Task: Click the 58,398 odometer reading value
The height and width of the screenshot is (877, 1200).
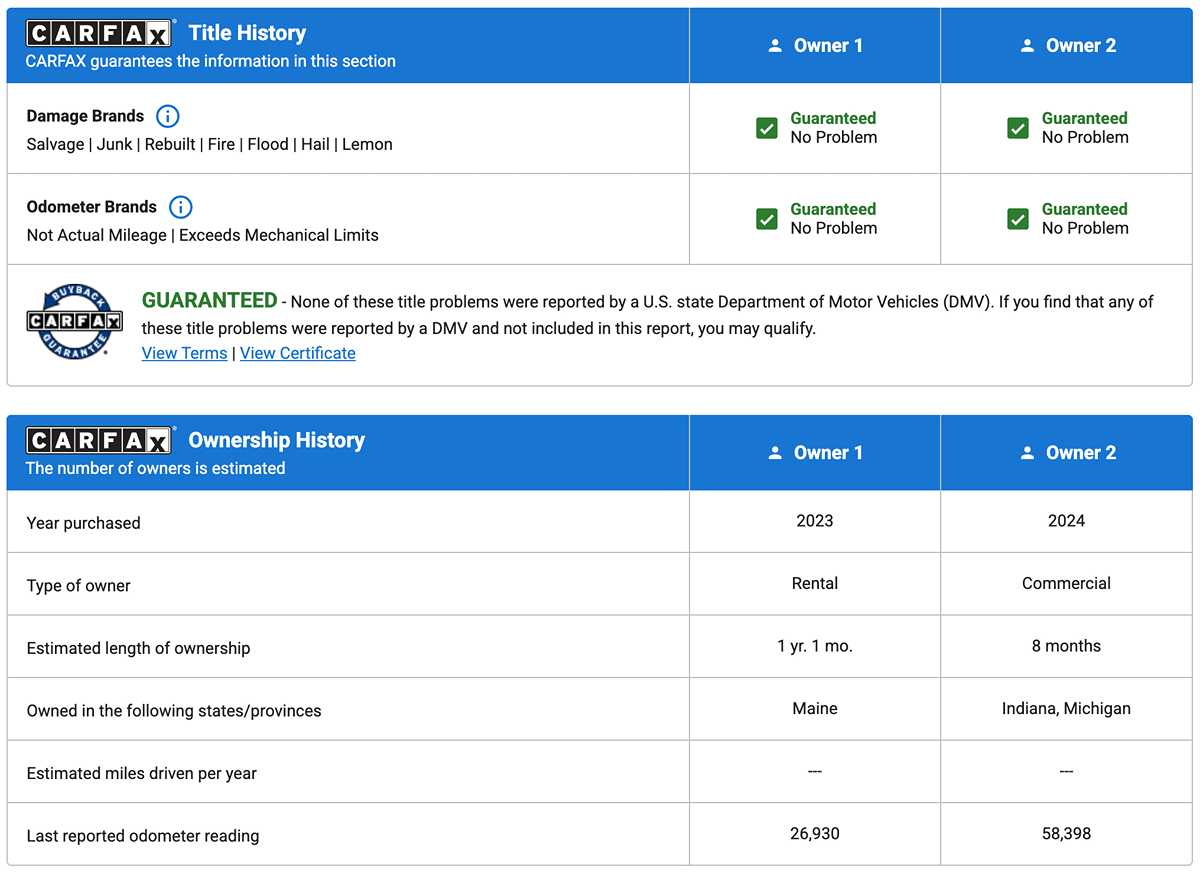Action: pyautogui.click(x=1066, y=834)
